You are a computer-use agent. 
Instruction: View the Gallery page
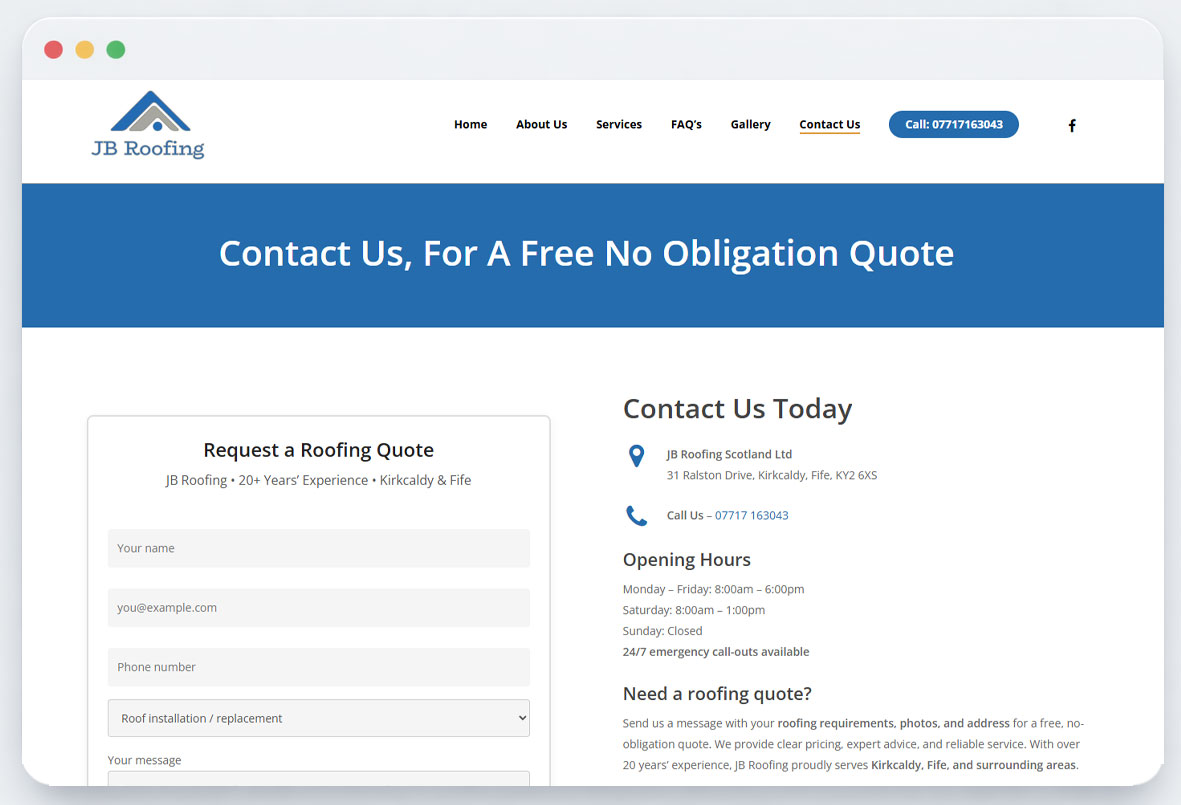(x=750, y=125)
